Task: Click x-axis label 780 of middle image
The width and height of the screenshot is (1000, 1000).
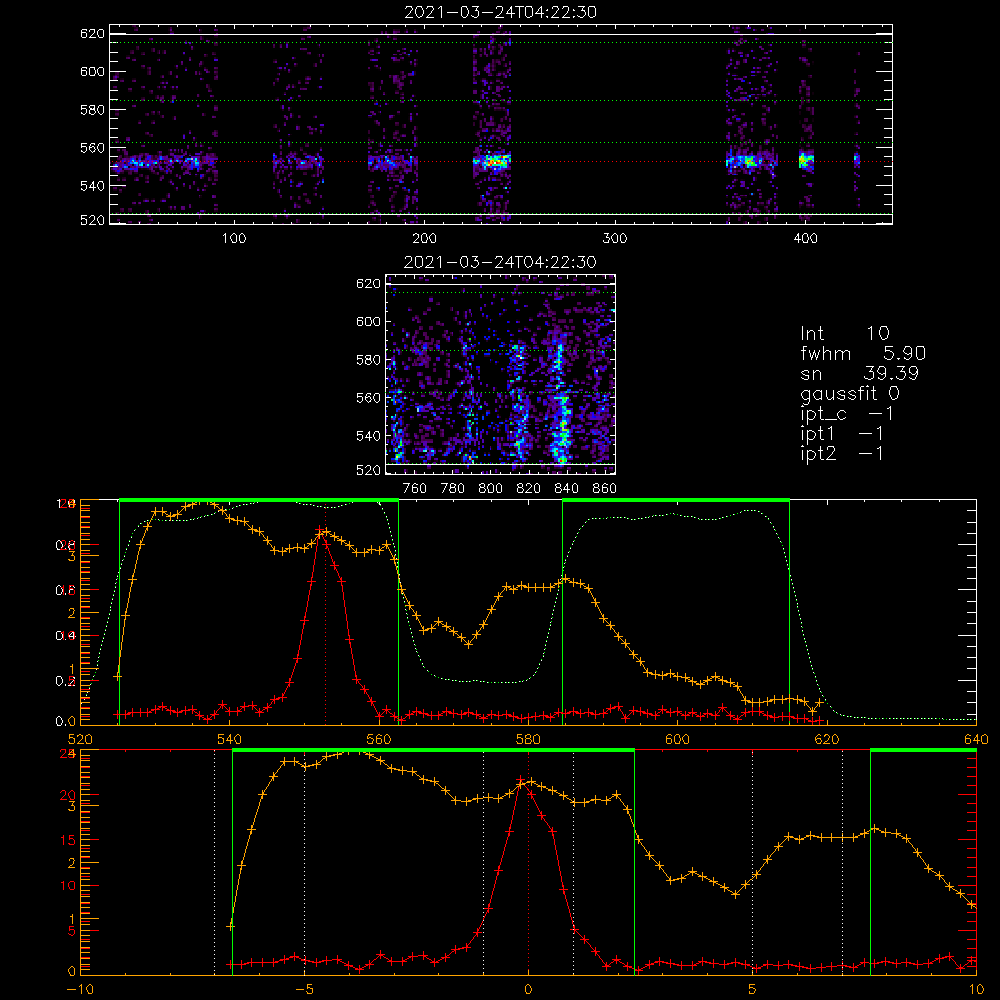Action: [453, 489]
